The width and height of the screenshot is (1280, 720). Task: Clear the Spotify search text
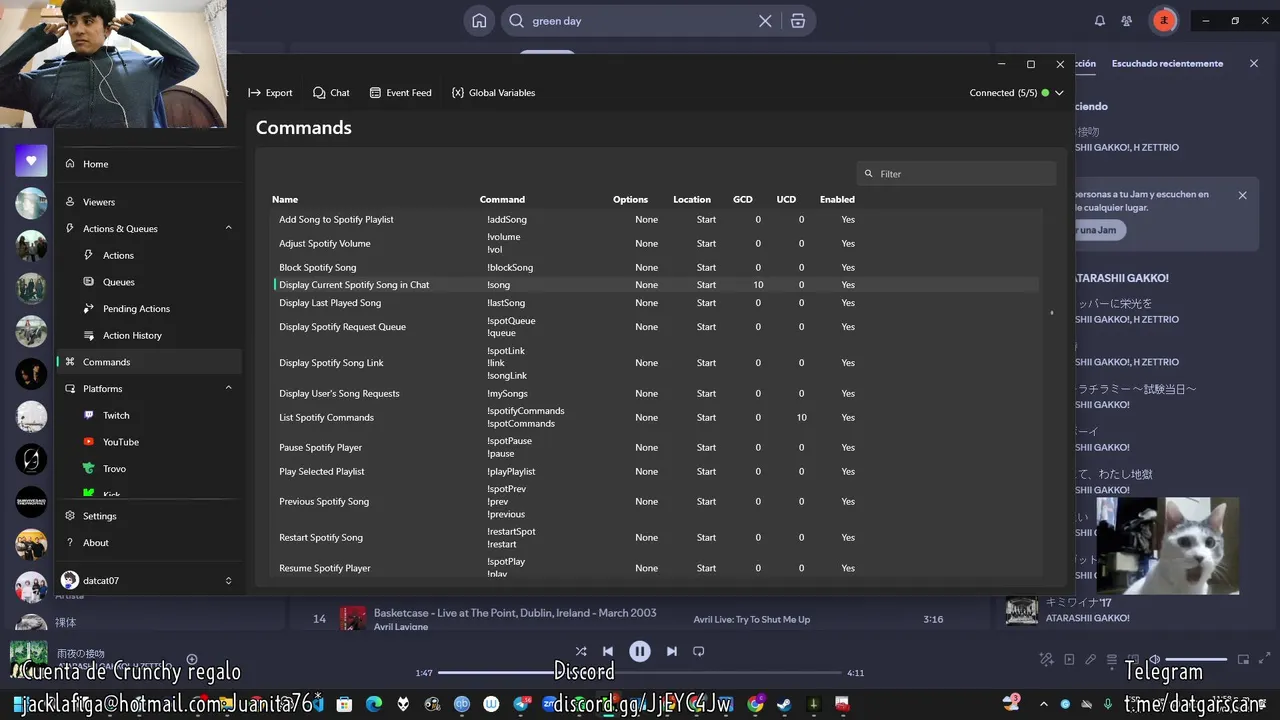[765, 21]
